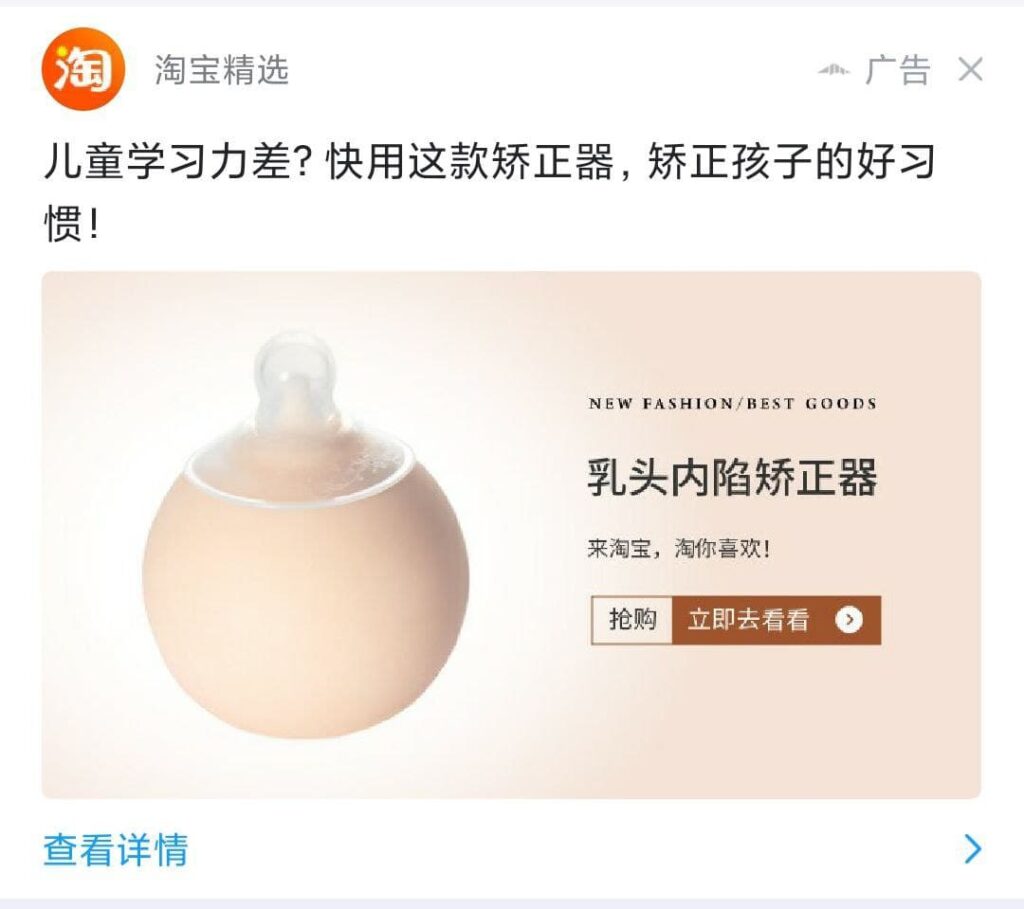Click the 惯! second line of the headline
This screenshot has width=1024, height=909.
coord(71,223)
